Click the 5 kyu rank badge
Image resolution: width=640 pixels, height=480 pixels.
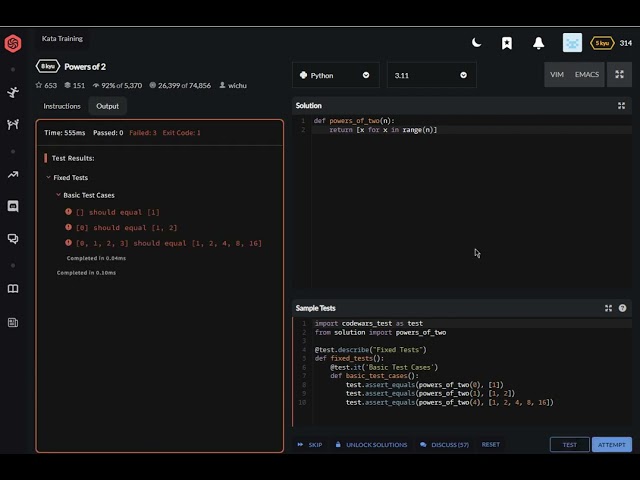pyautogui.click(x=602, y=43)
